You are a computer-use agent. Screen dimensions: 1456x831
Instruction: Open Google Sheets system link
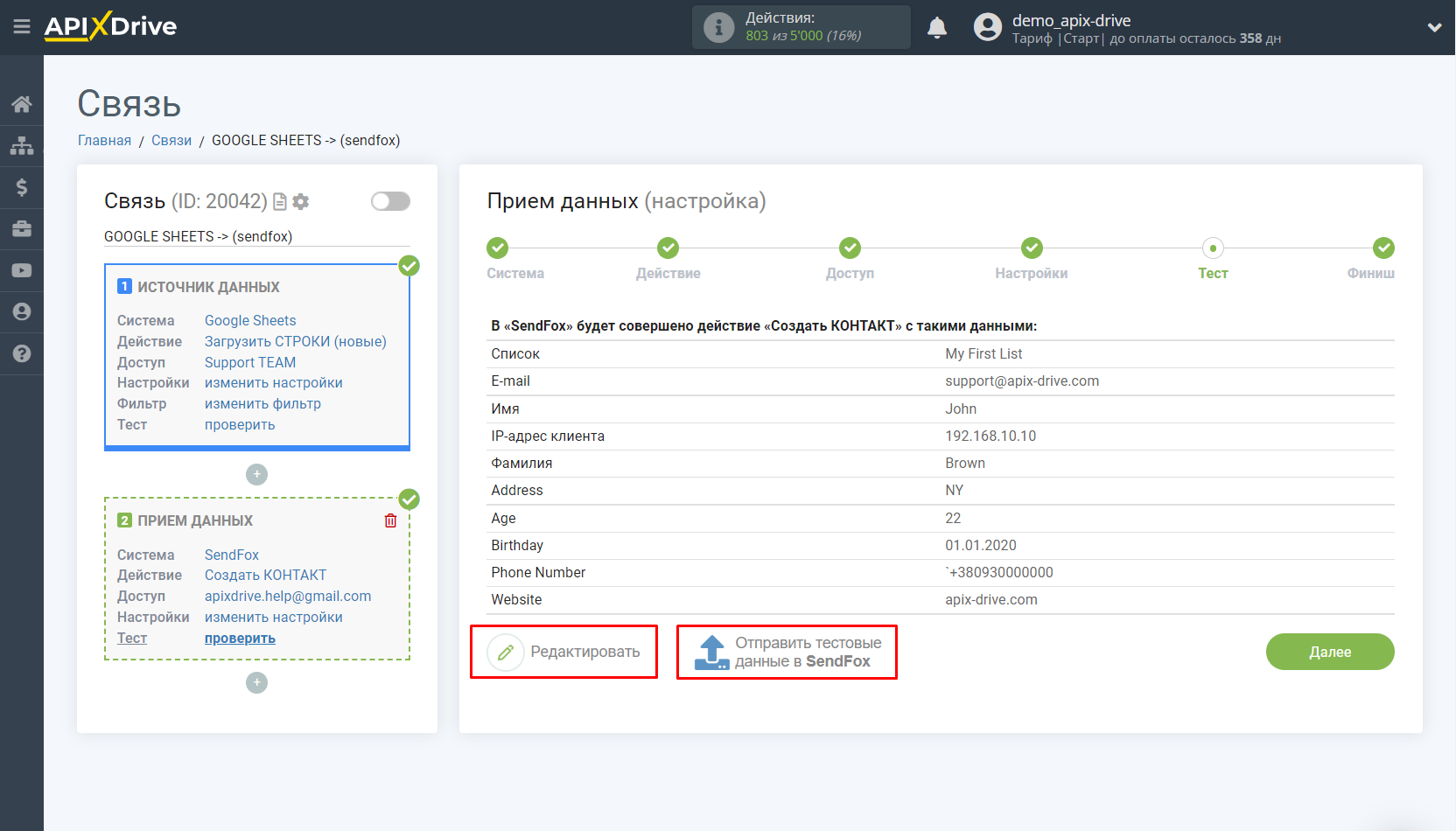(x=250, y=320)
